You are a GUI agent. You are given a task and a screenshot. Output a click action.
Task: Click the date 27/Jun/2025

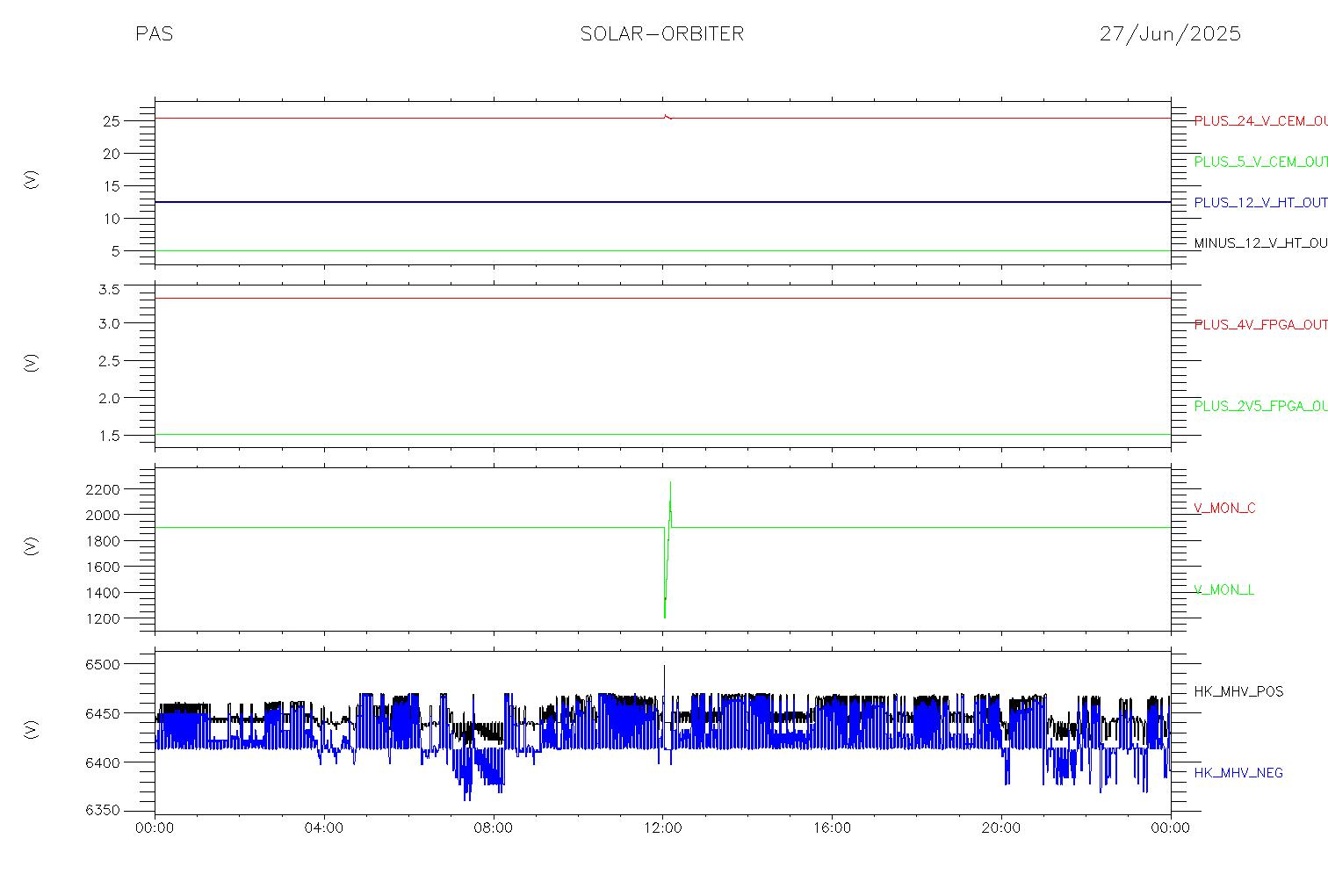coord(1170,34)
